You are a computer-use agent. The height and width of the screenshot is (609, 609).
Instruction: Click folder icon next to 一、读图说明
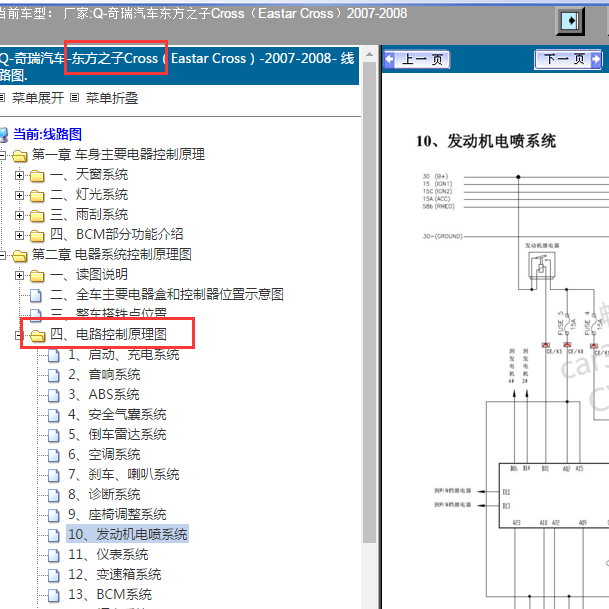point(37,276)
